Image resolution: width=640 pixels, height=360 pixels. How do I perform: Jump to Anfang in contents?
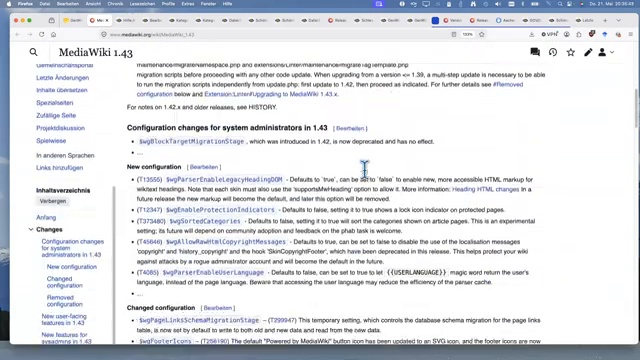point(46,218)
